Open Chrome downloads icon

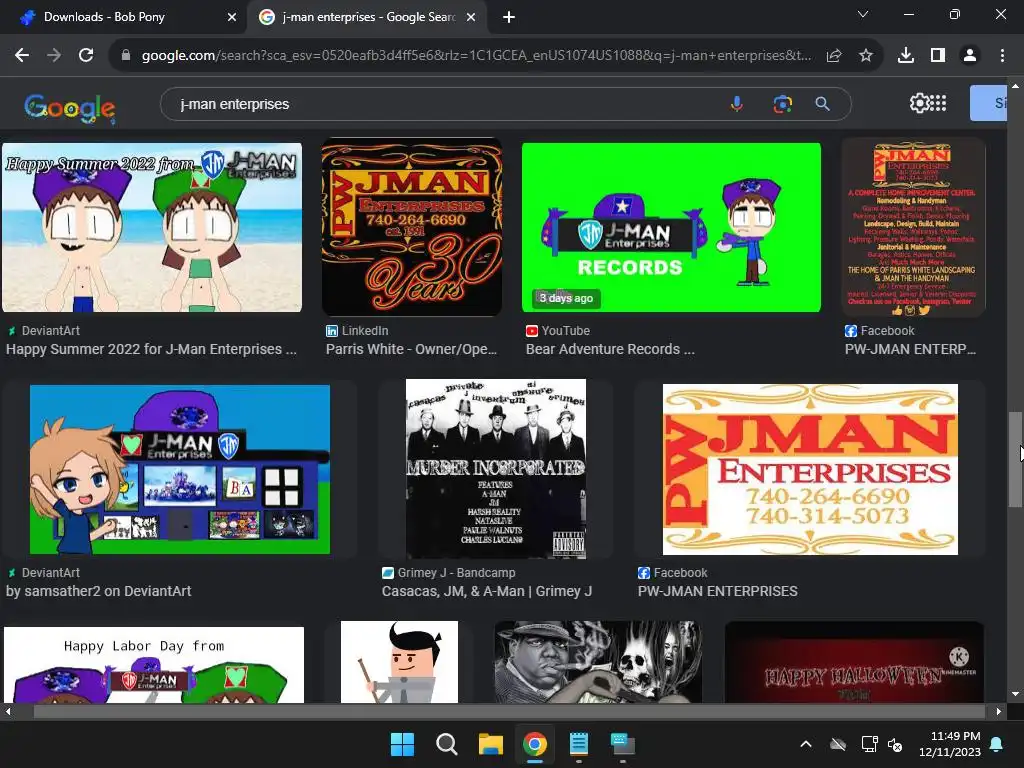pyautogui.click(x=906, y=56)
